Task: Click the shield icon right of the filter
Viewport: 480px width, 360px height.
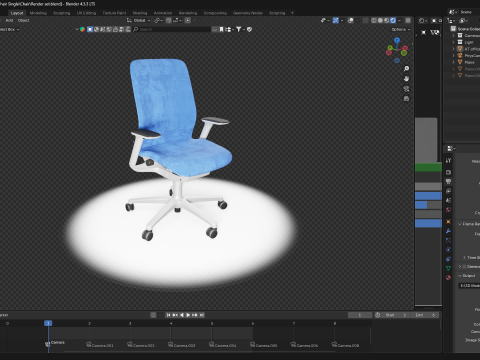Action: click(x=249, y=29)
